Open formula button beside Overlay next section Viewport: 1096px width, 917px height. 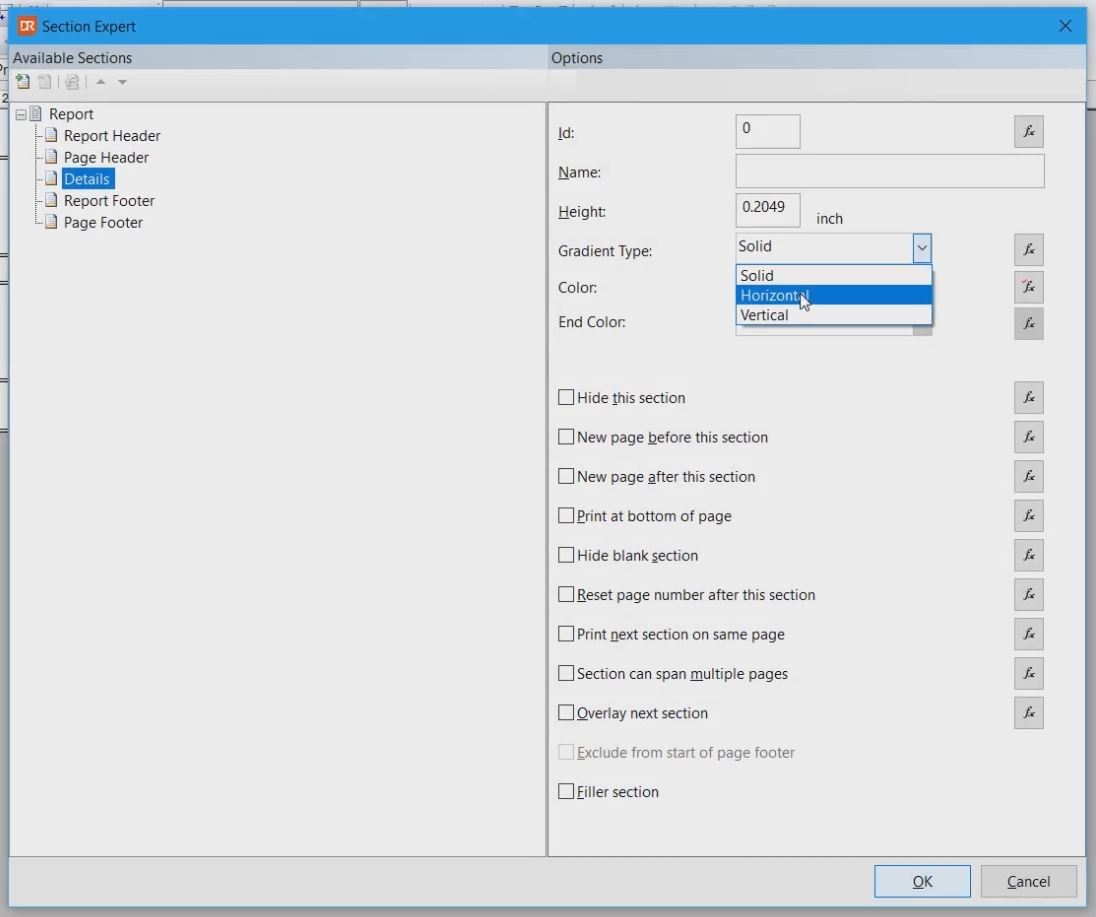pos(1028,713)
